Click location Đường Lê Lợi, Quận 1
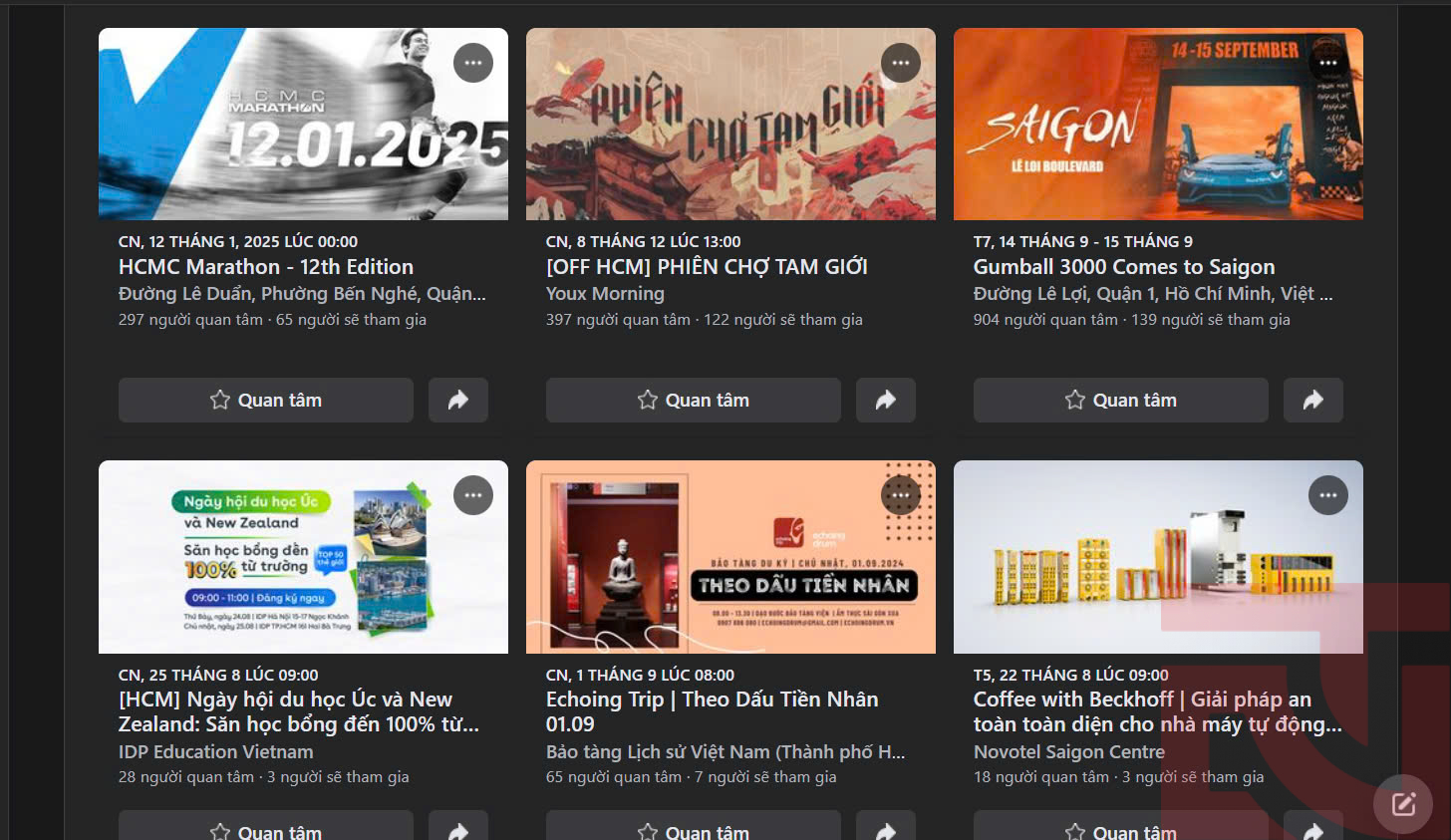The image size is (1451, 840). tap(1153, 294)
